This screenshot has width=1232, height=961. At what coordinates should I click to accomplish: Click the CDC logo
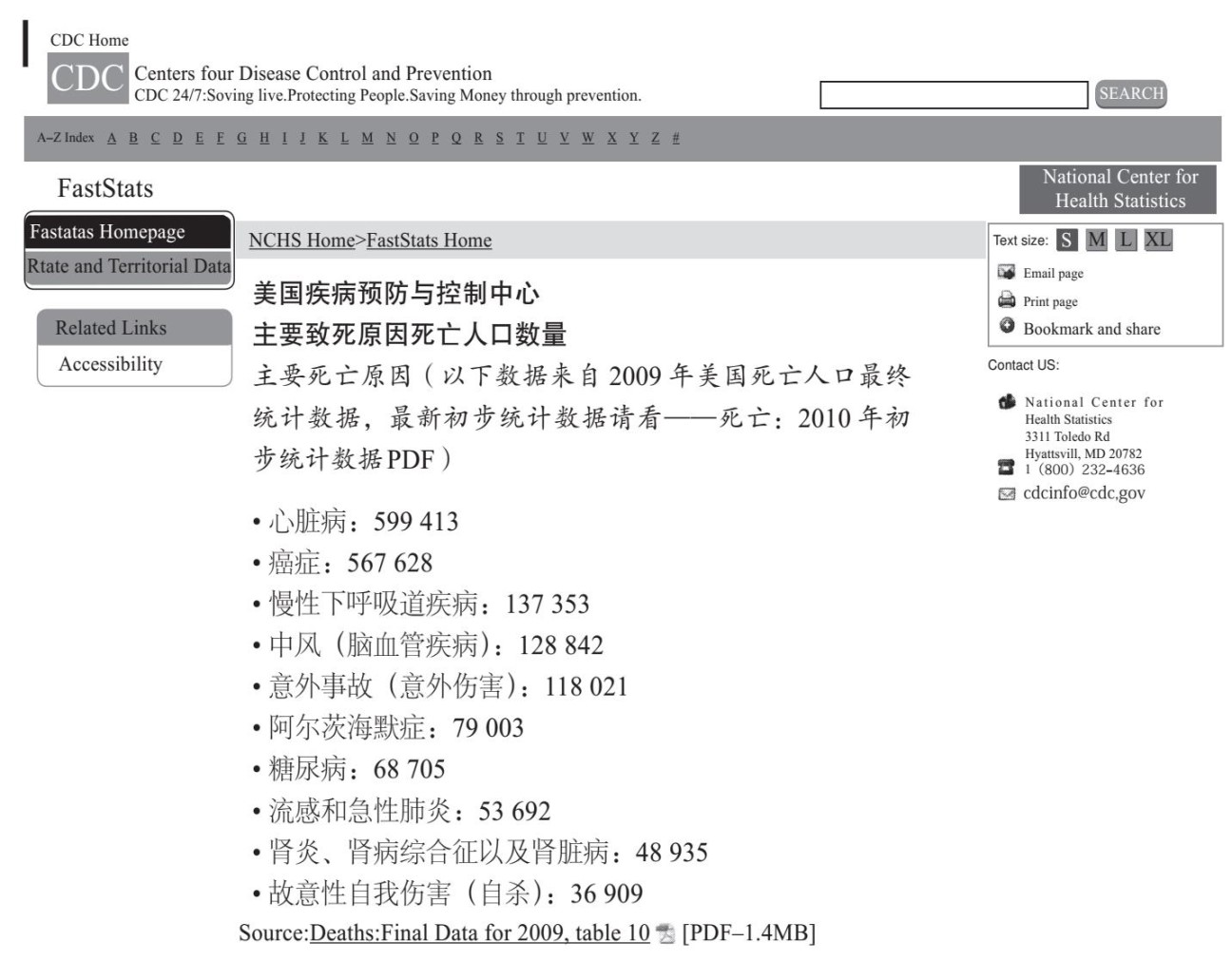coord(87,78)
